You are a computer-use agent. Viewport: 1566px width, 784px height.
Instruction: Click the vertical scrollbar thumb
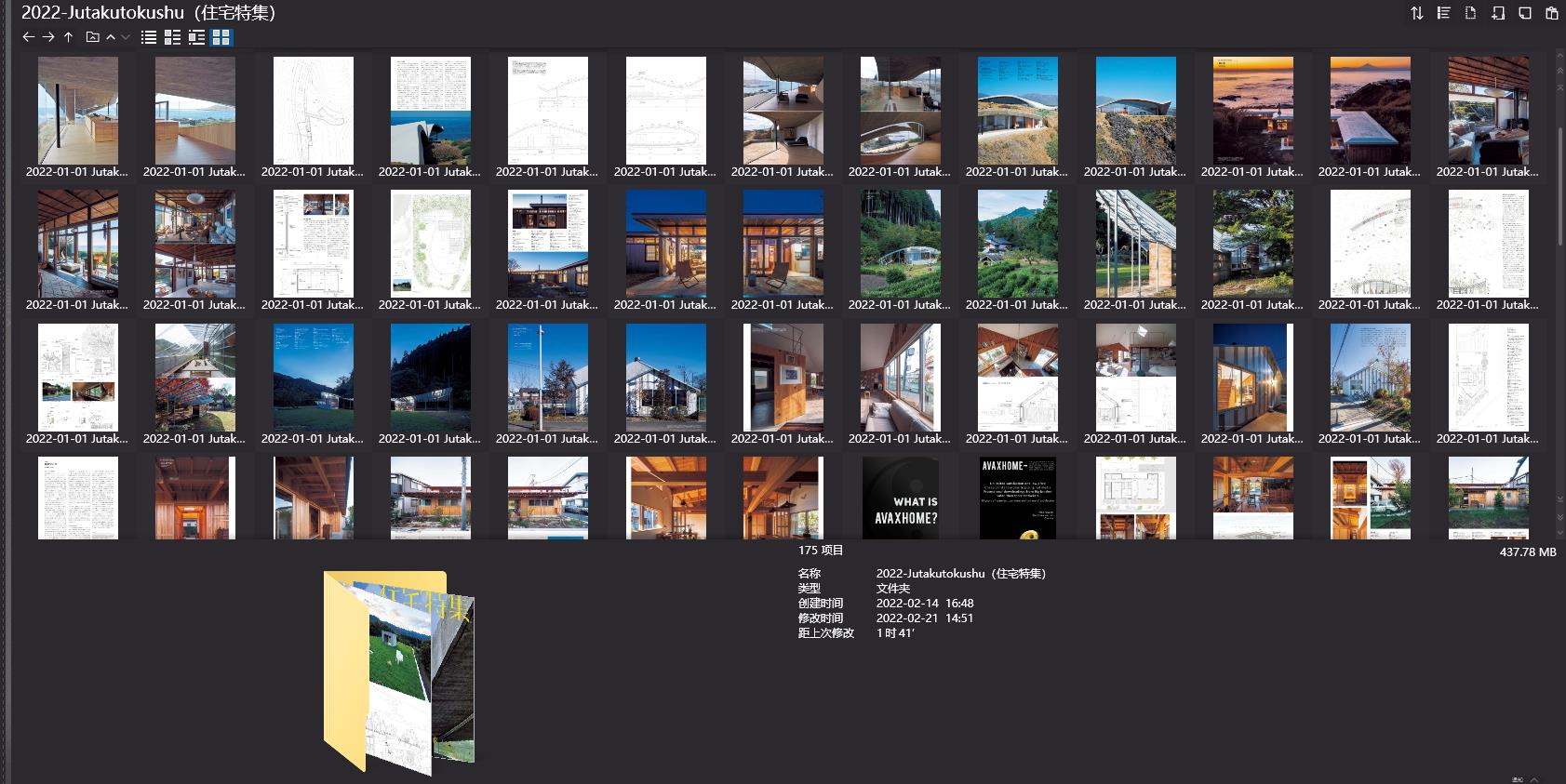(x=1561, y=186)
